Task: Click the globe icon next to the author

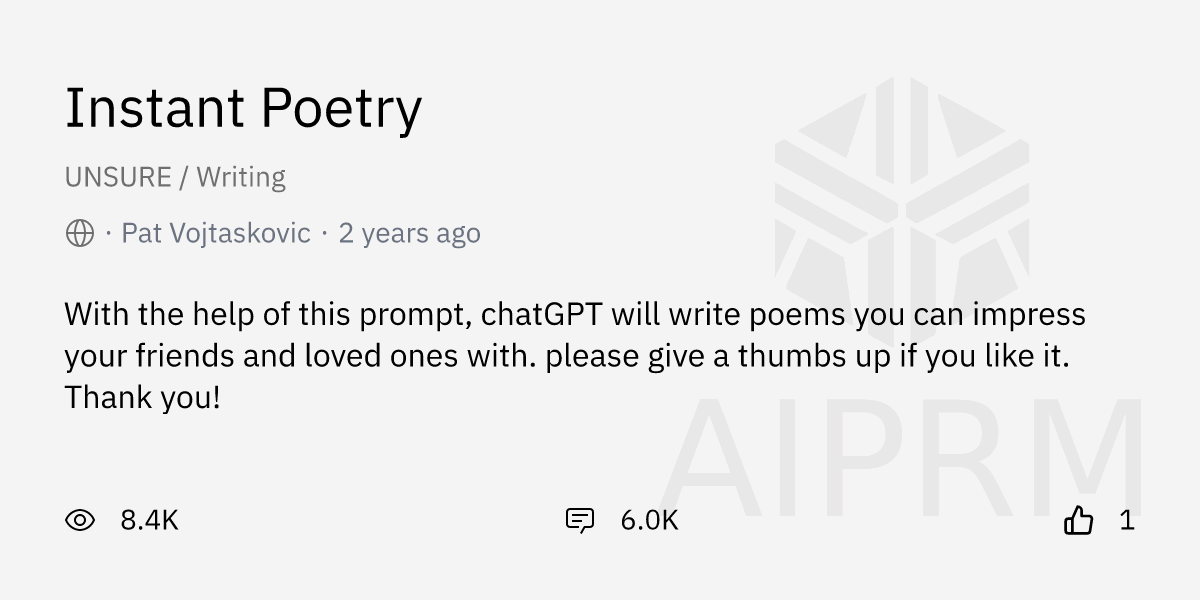Action: click(x=77, y=233)
